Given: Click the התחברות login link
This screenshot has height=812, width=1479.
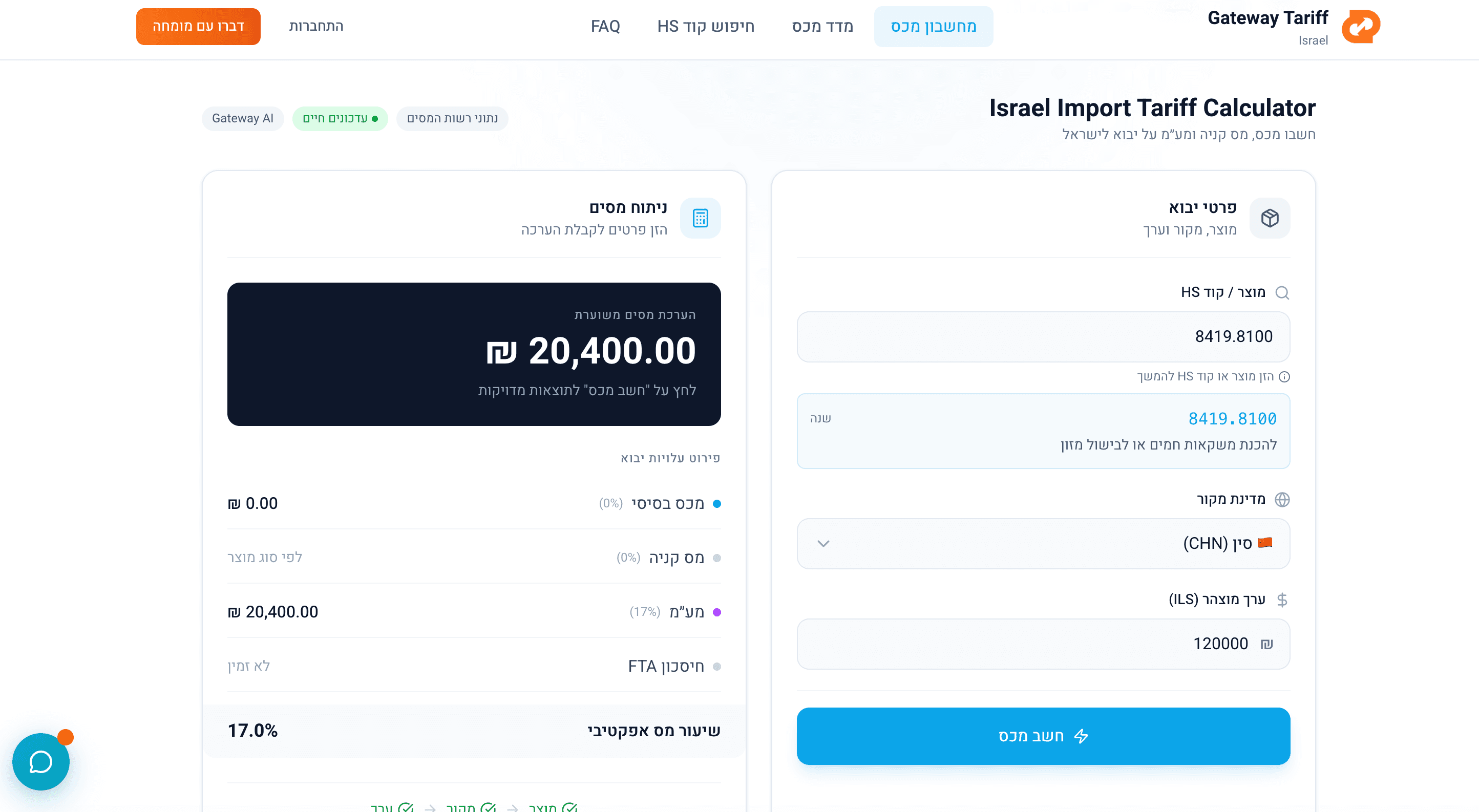Looking at the screenshot, I should (316, 27).
